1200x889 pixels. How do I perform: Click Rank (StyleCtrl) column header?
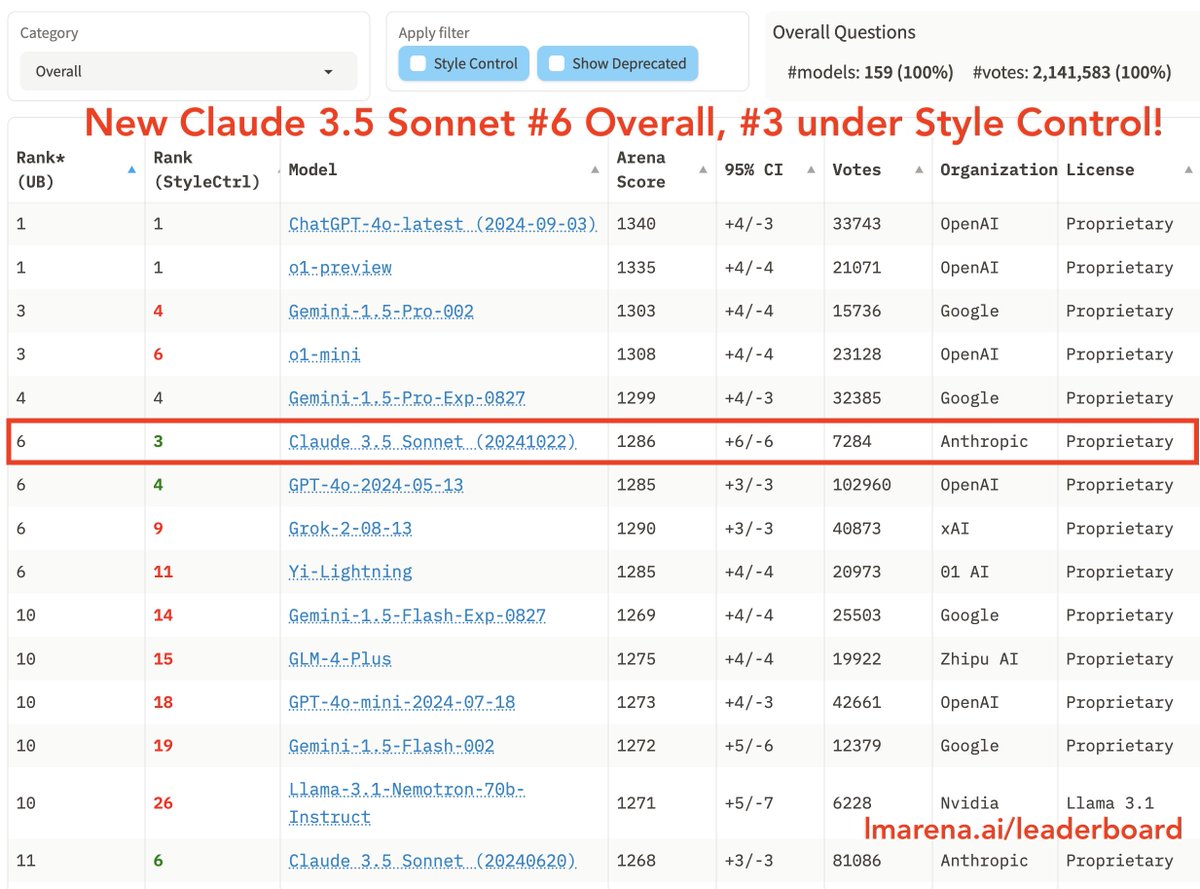206,170
